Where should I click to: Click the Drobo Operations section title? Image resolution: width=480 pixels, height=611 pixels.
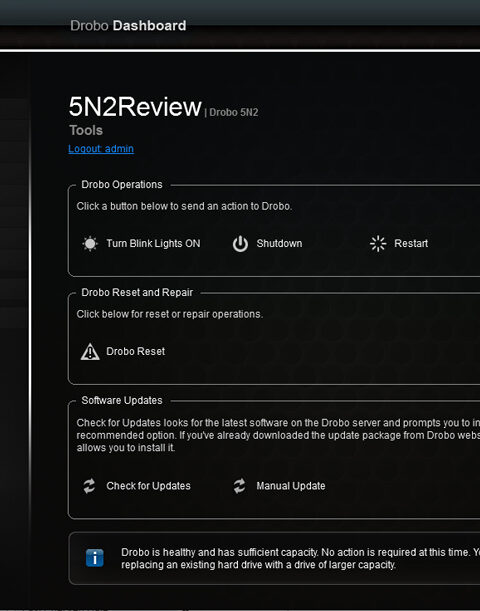pos(122,185)
